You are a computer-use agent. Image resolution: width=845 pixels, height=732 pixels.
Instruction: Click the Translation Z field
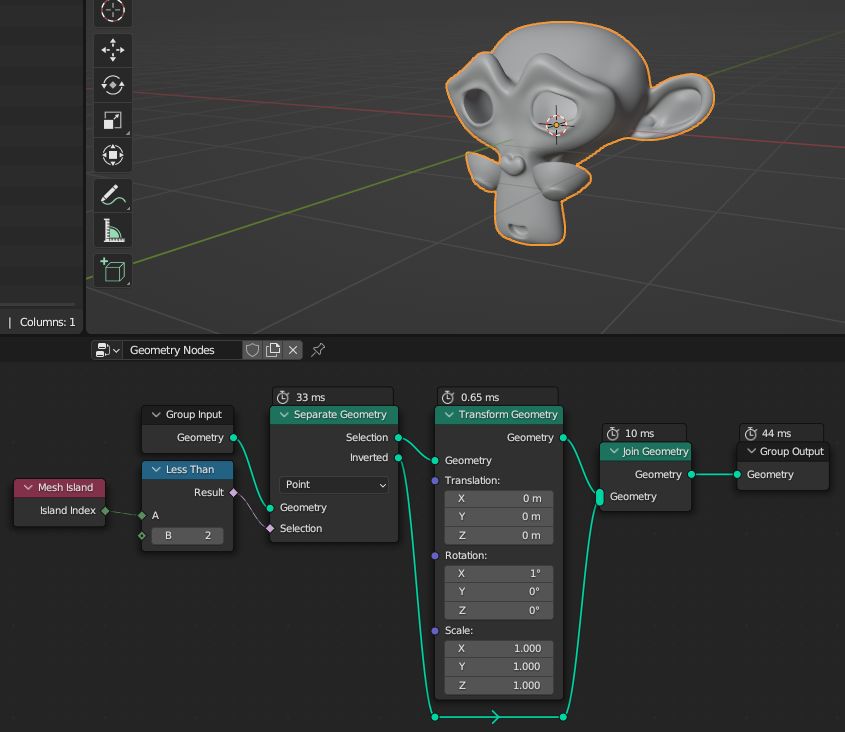tap(499, 535)
